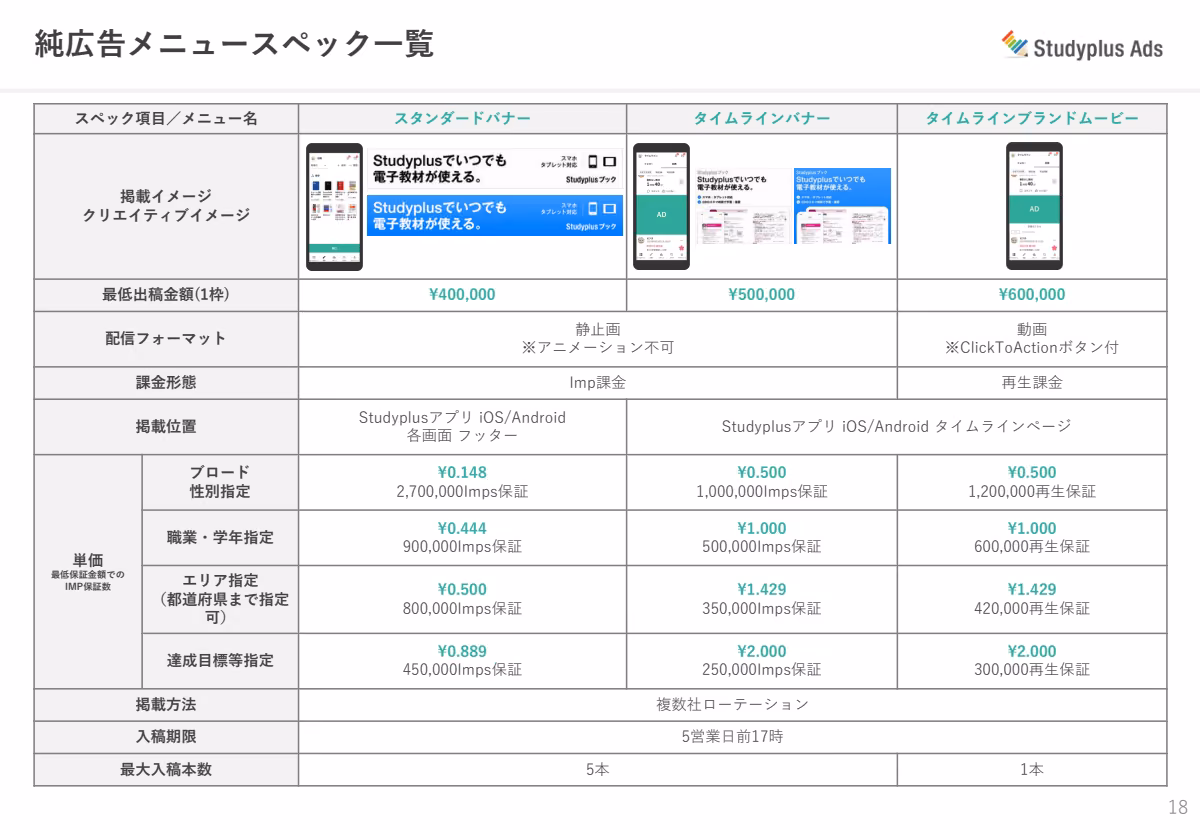Viewport: 1200px width, 830px height.
Task: Click the 各画面 フッター placement cell
Action: point(462,427)
